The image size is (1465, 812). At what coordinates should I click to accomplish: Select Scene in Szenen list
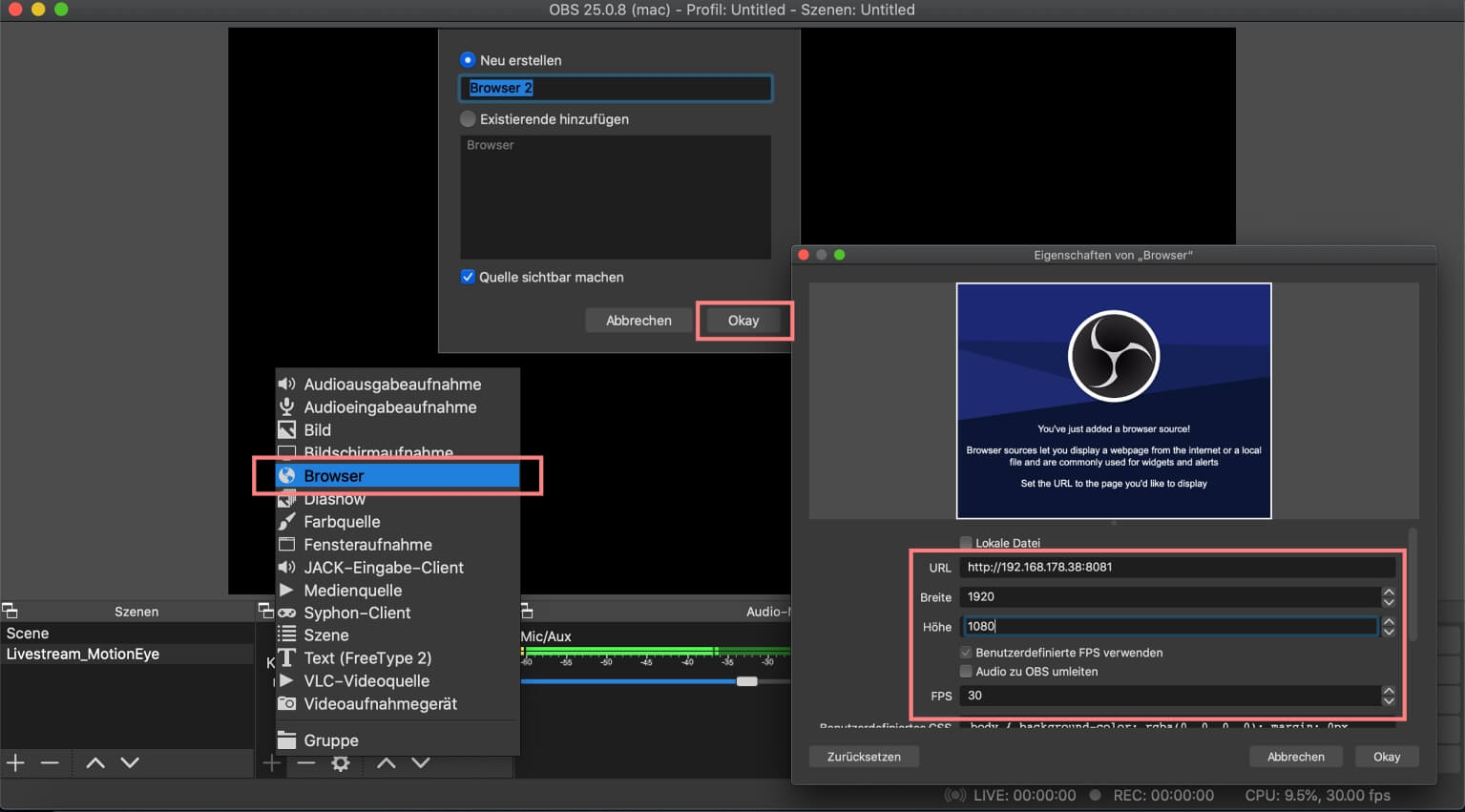pyautogui.click(x=127, y=634)
